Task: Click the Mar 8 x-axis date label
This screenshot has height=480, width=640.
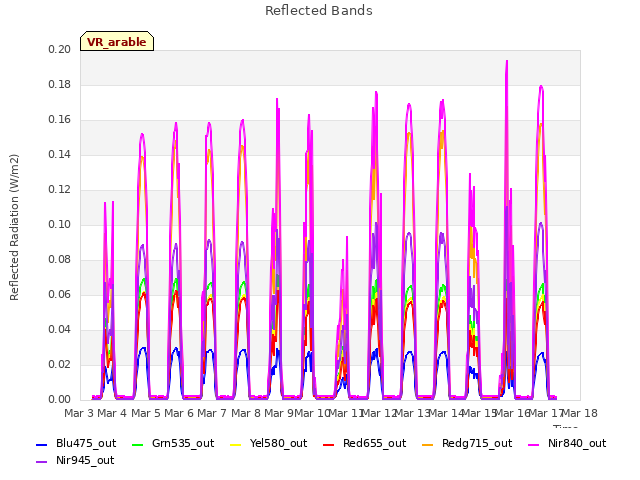Action: (246, 413)
